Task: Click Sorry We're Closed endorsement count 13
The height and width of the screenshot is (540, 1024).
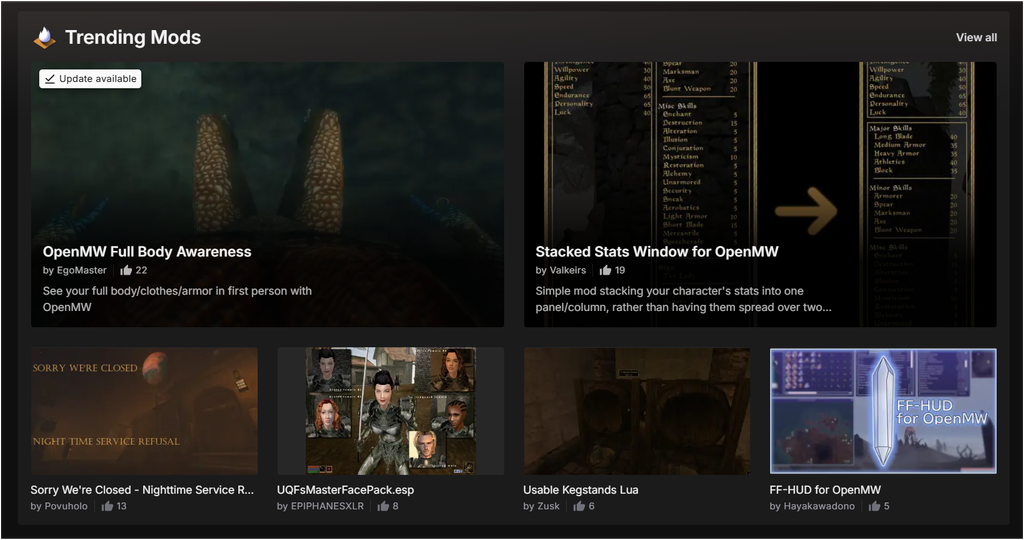Action: pos(121,506)
